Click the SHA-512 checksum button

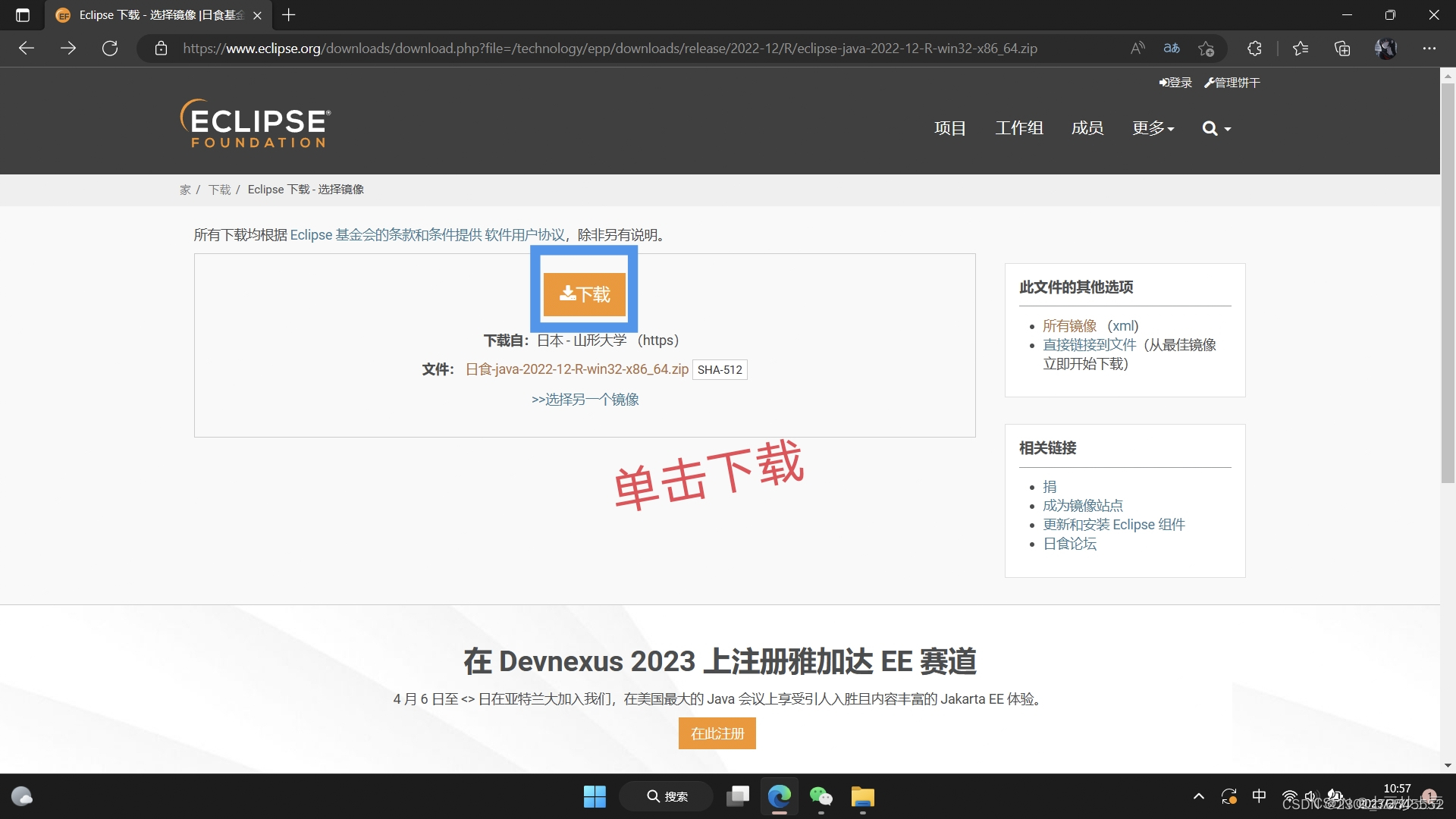(720, 370)
